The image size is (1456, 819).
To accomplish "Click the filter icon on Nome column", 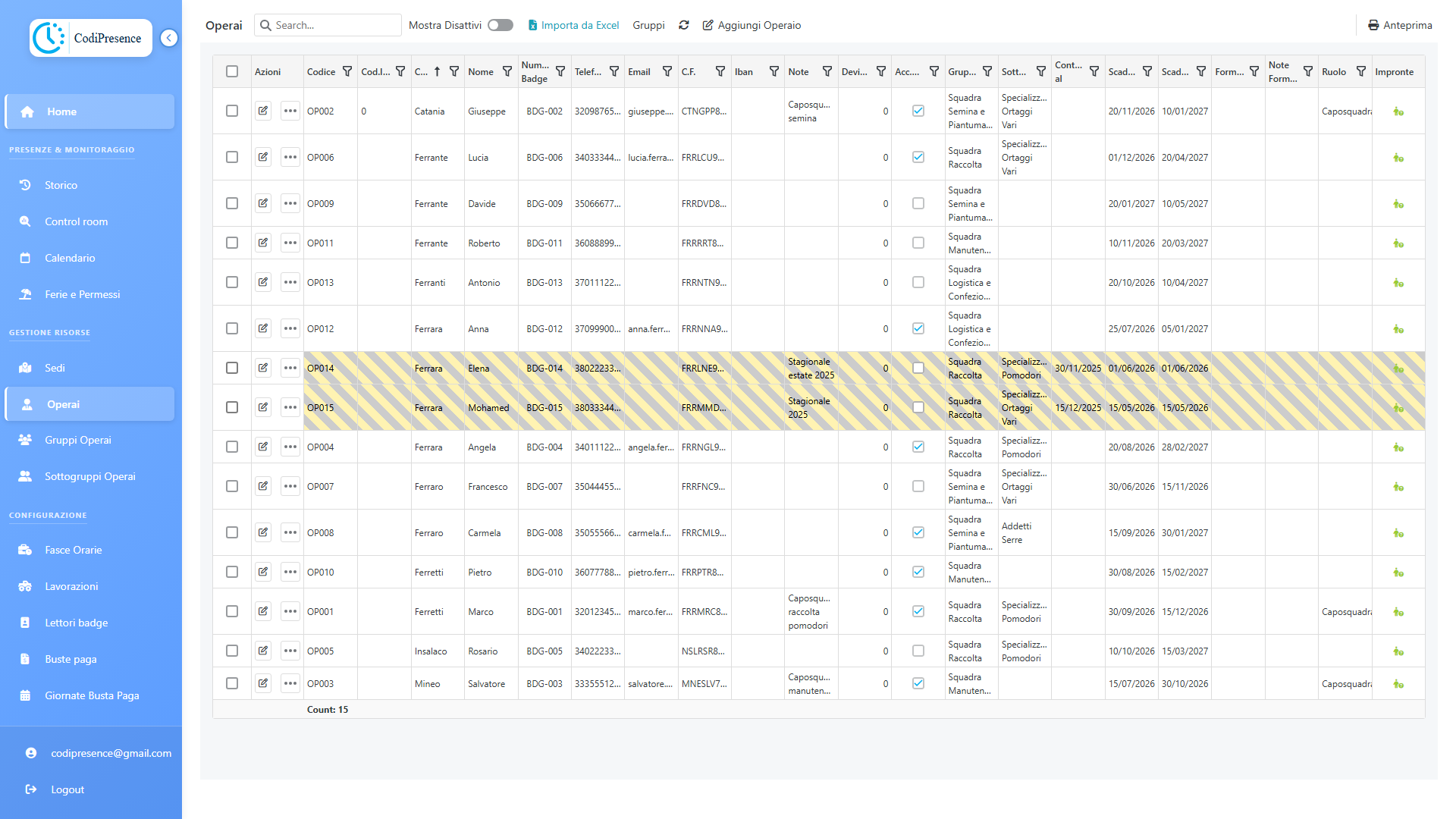I will pos(507,71).
